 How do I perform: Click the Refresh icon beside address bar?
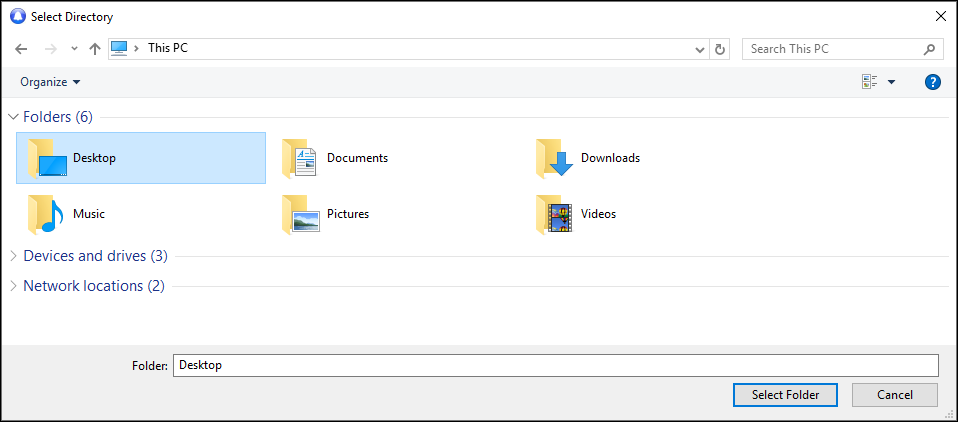pyautogui.click(x=720, y=49)
